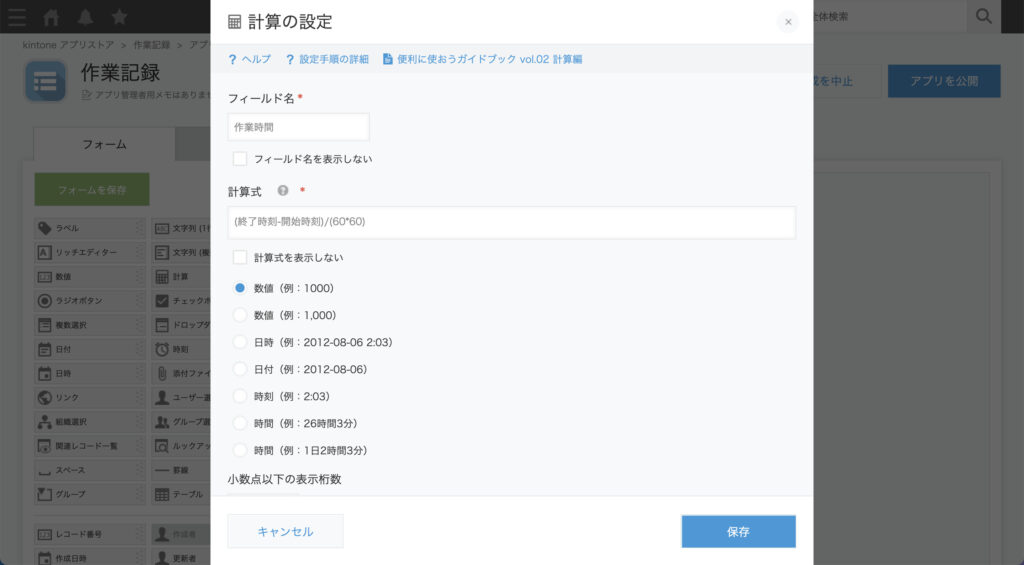Open notifications bell in header

point(86,17)
